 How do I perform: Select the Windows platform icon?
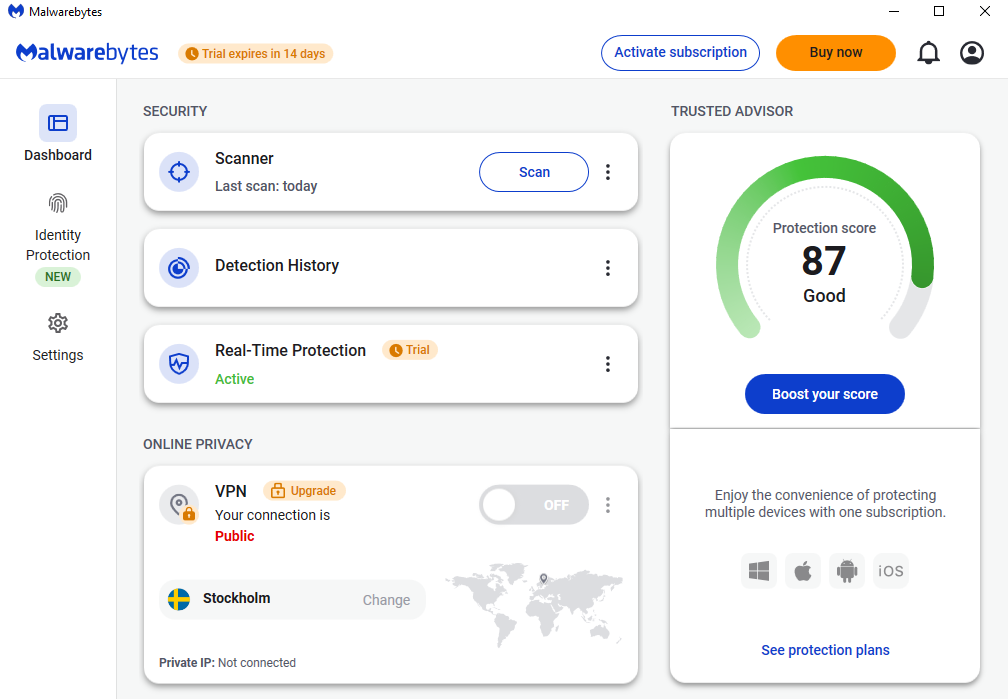coord(759,570)
